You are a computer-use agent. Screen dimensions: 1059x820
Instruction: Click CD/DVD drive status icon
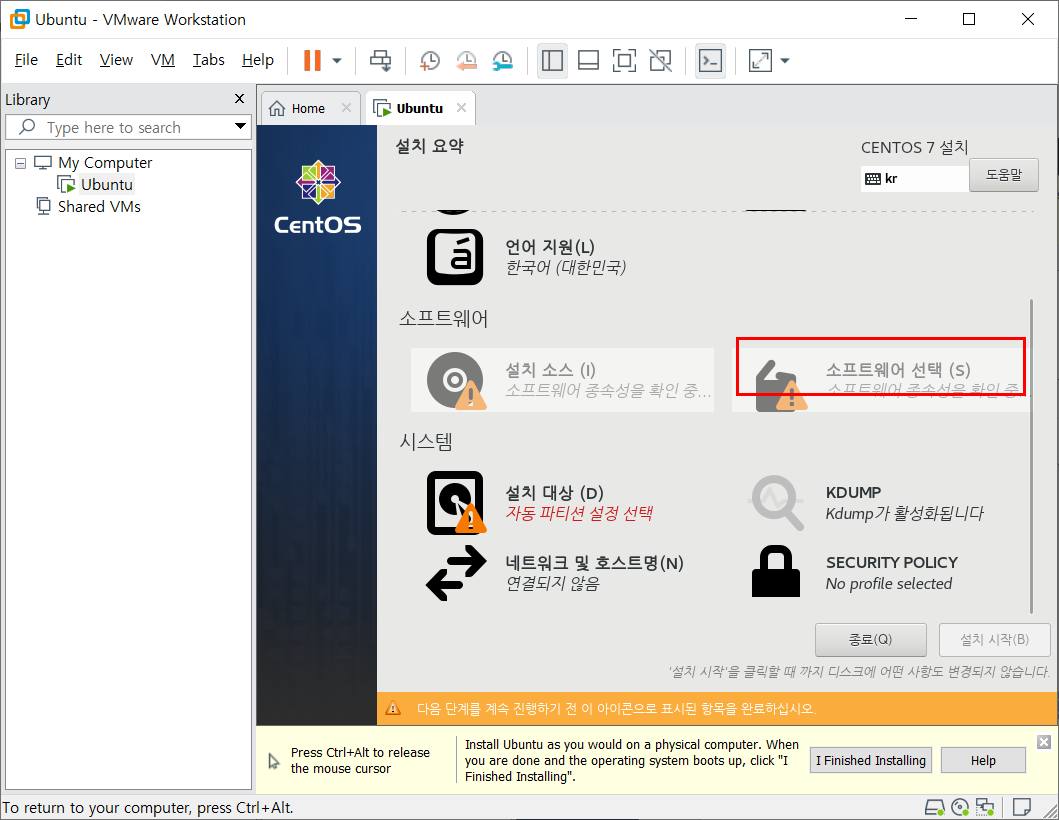point(960,806)
